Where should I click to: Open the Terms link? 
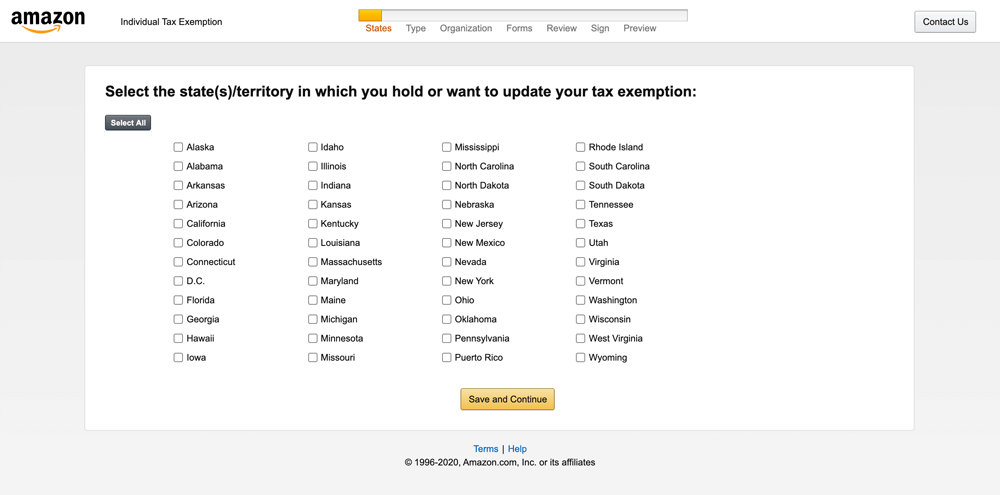point(485,449)
